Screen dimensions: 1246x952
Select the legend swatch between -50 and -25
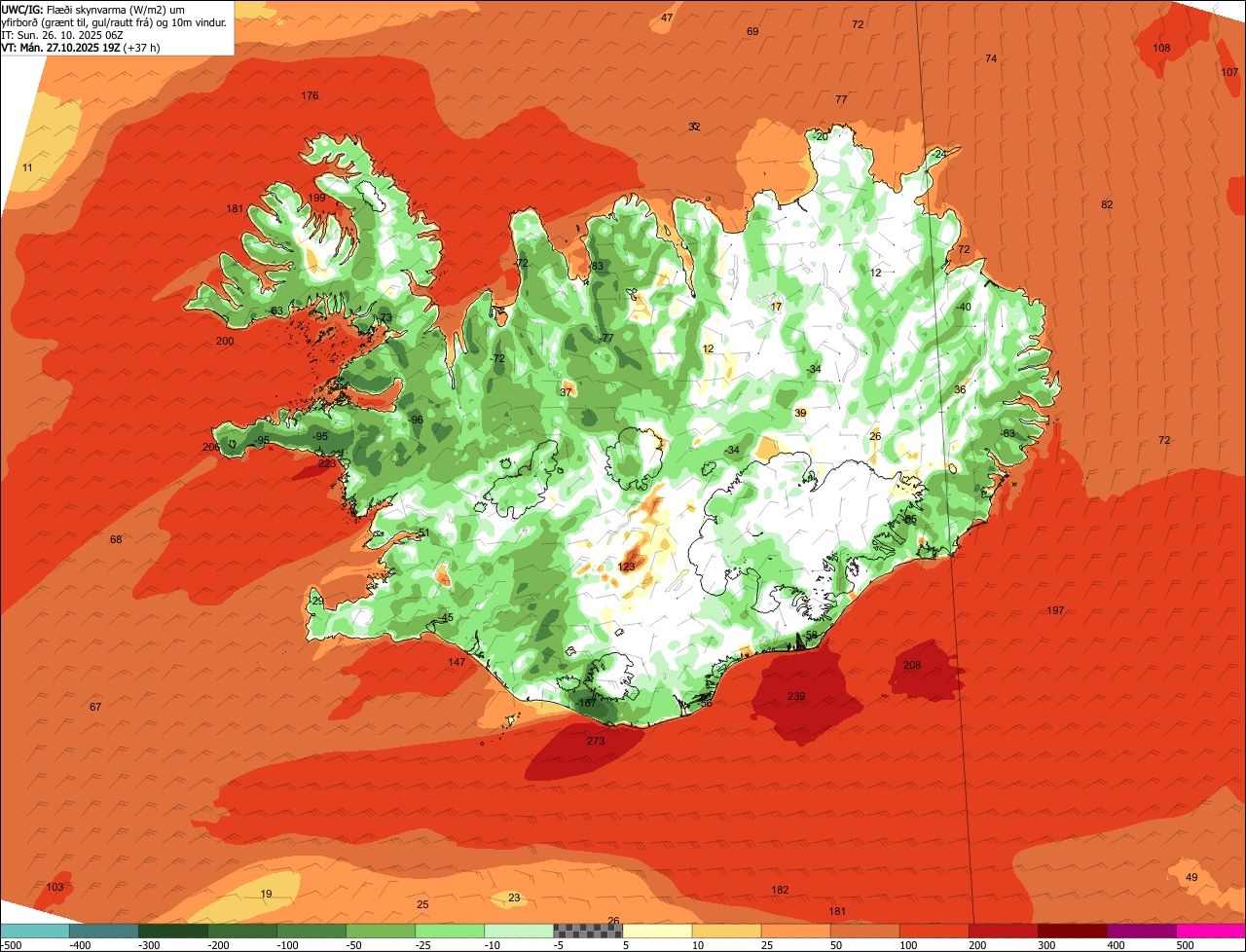pos(381,931)
